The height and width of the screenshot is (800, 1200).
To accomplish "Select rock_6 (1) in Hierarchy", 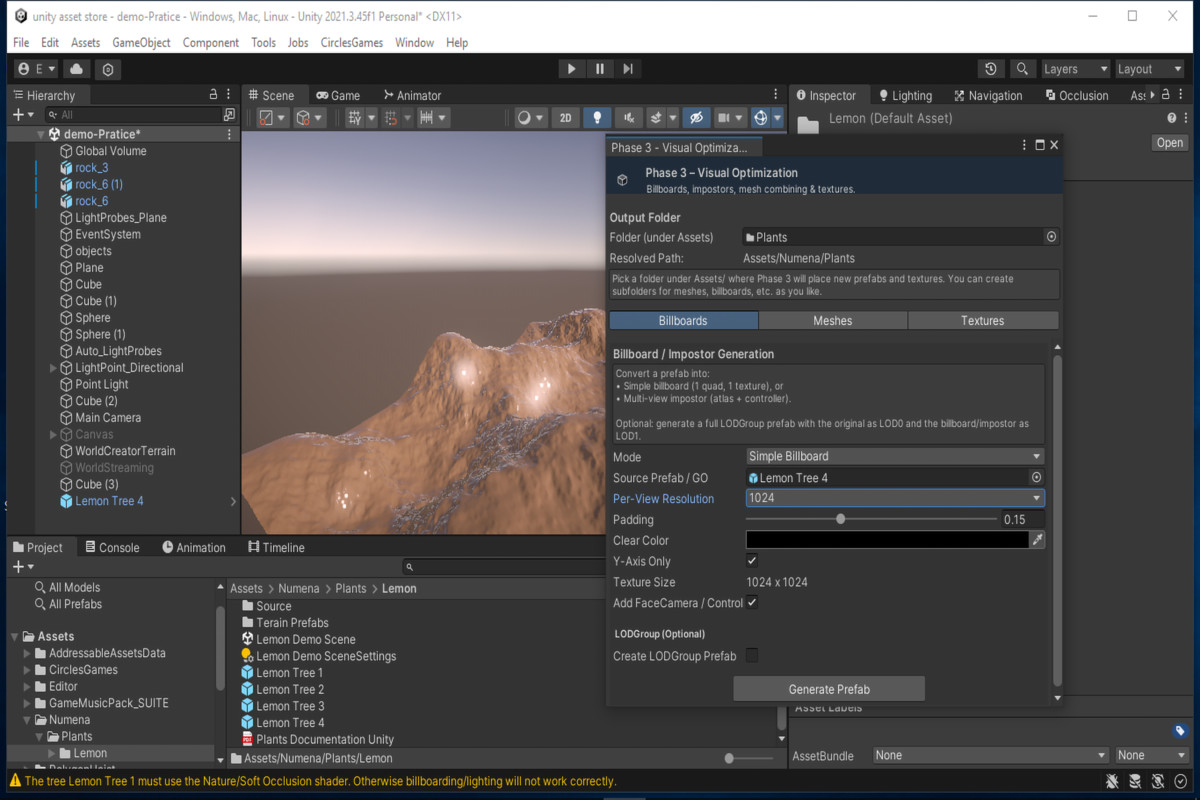I will [x=99, y=184].
